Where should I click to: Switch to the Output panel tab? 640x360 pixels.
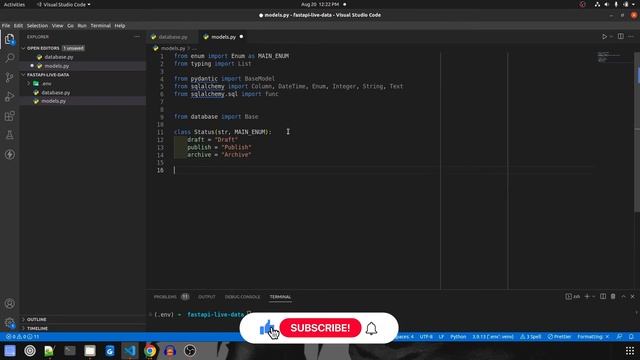click(207, 297)
